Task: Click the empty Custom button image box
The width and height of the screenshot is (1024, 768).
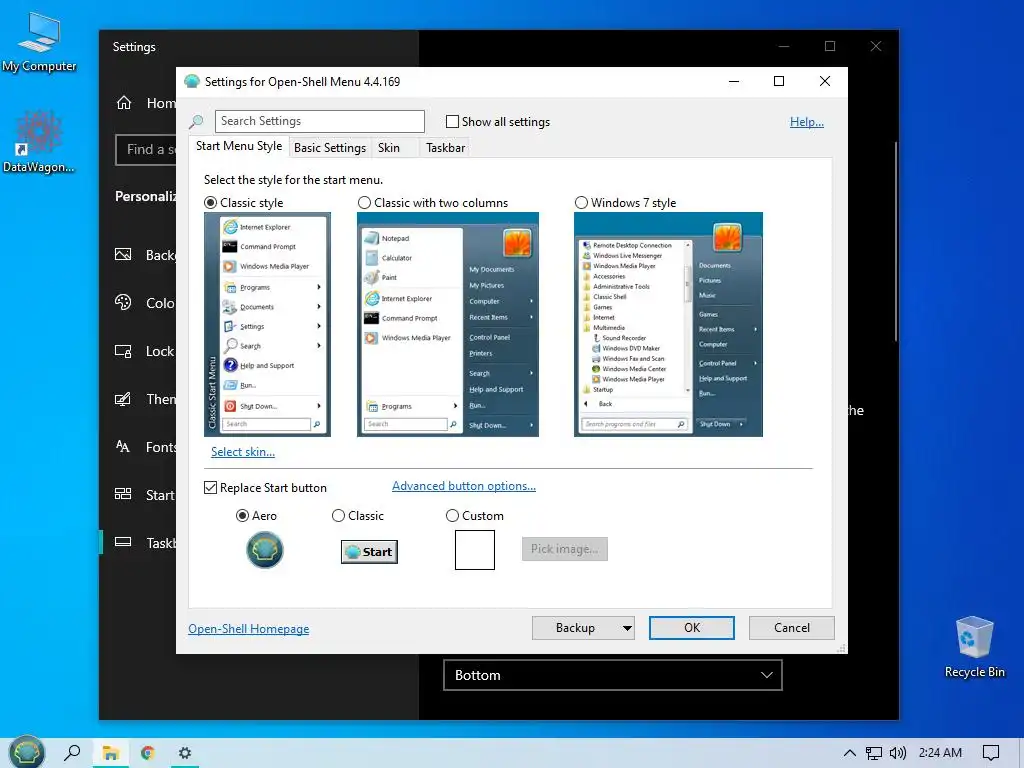Action: pos(475,550)
